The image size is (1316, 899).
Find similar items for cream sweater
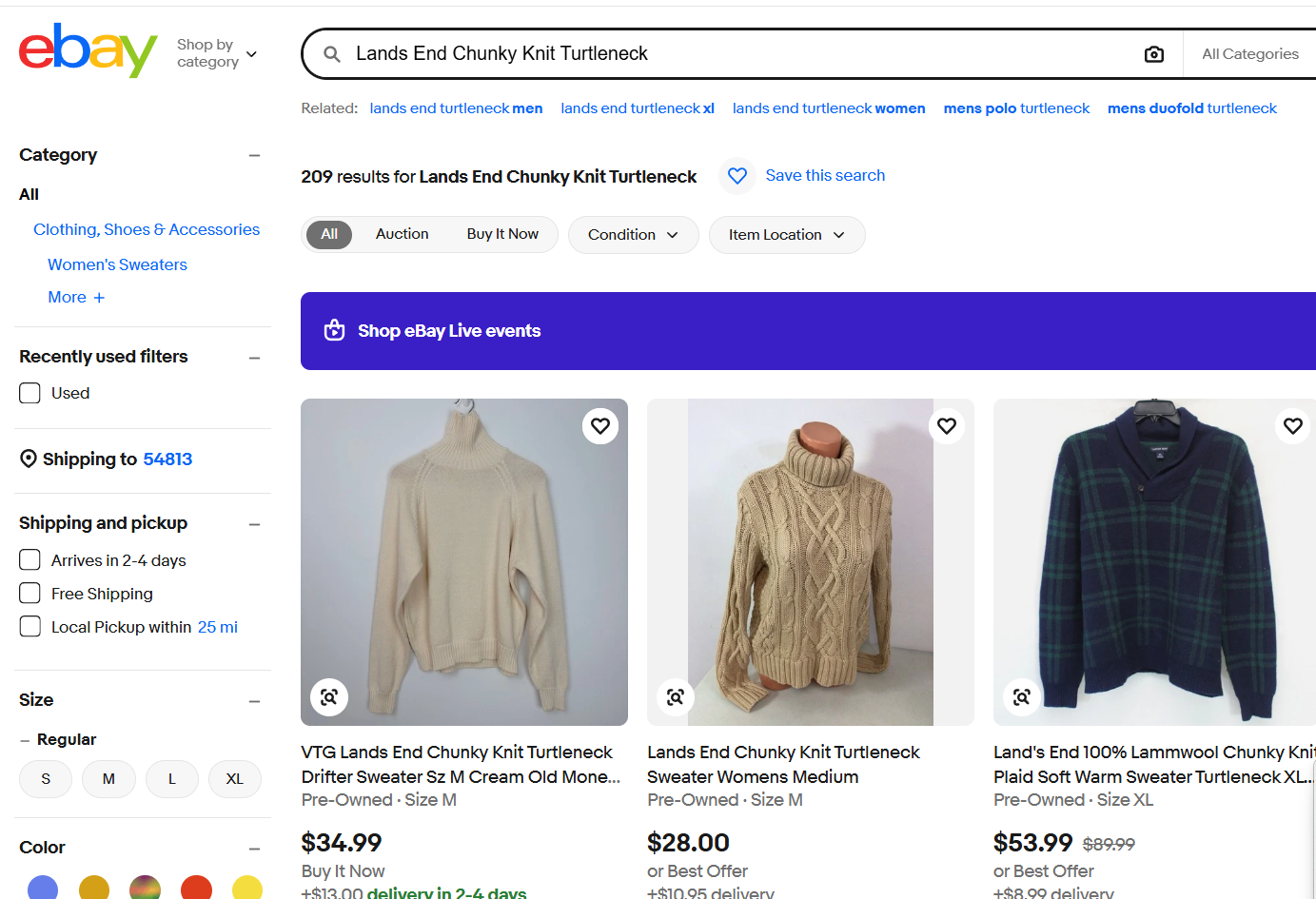point(329,696)
